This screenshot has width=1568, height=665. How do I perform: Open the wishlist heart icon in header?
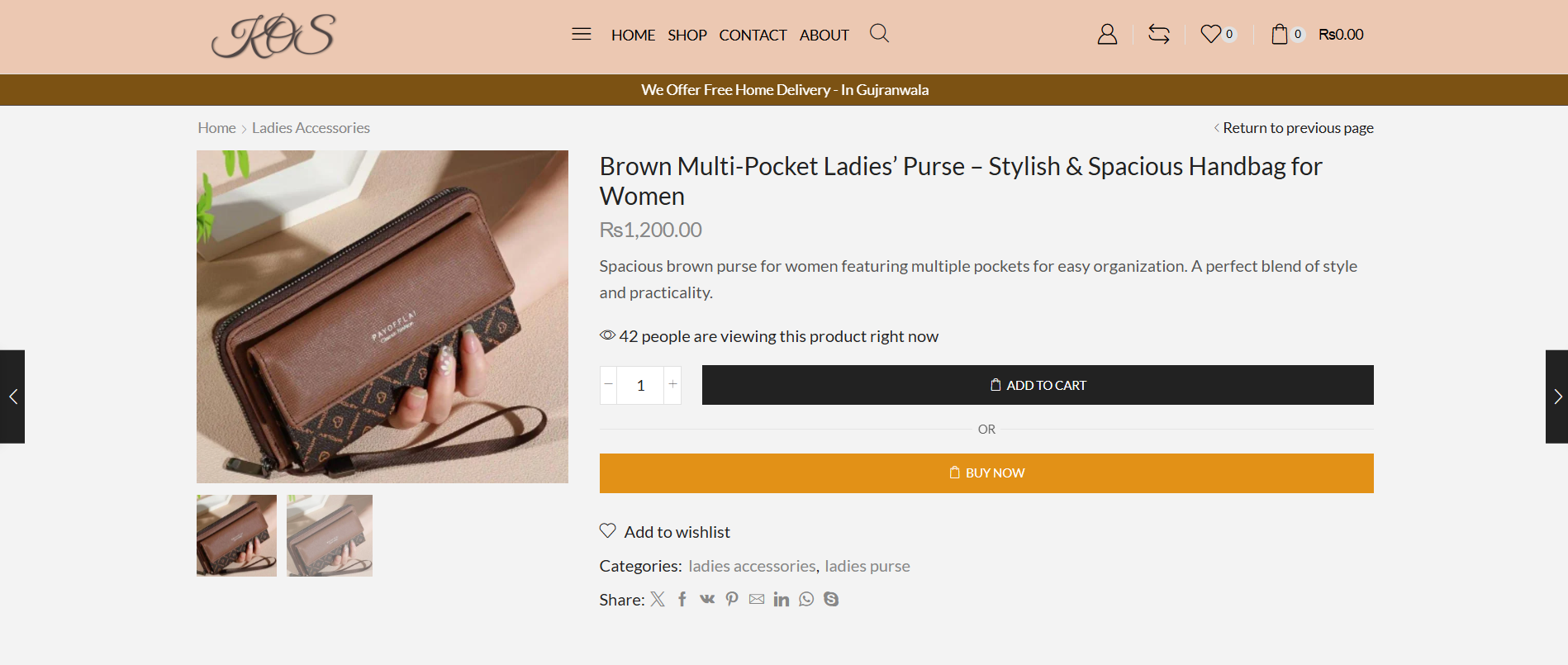tap(1211, 34)
